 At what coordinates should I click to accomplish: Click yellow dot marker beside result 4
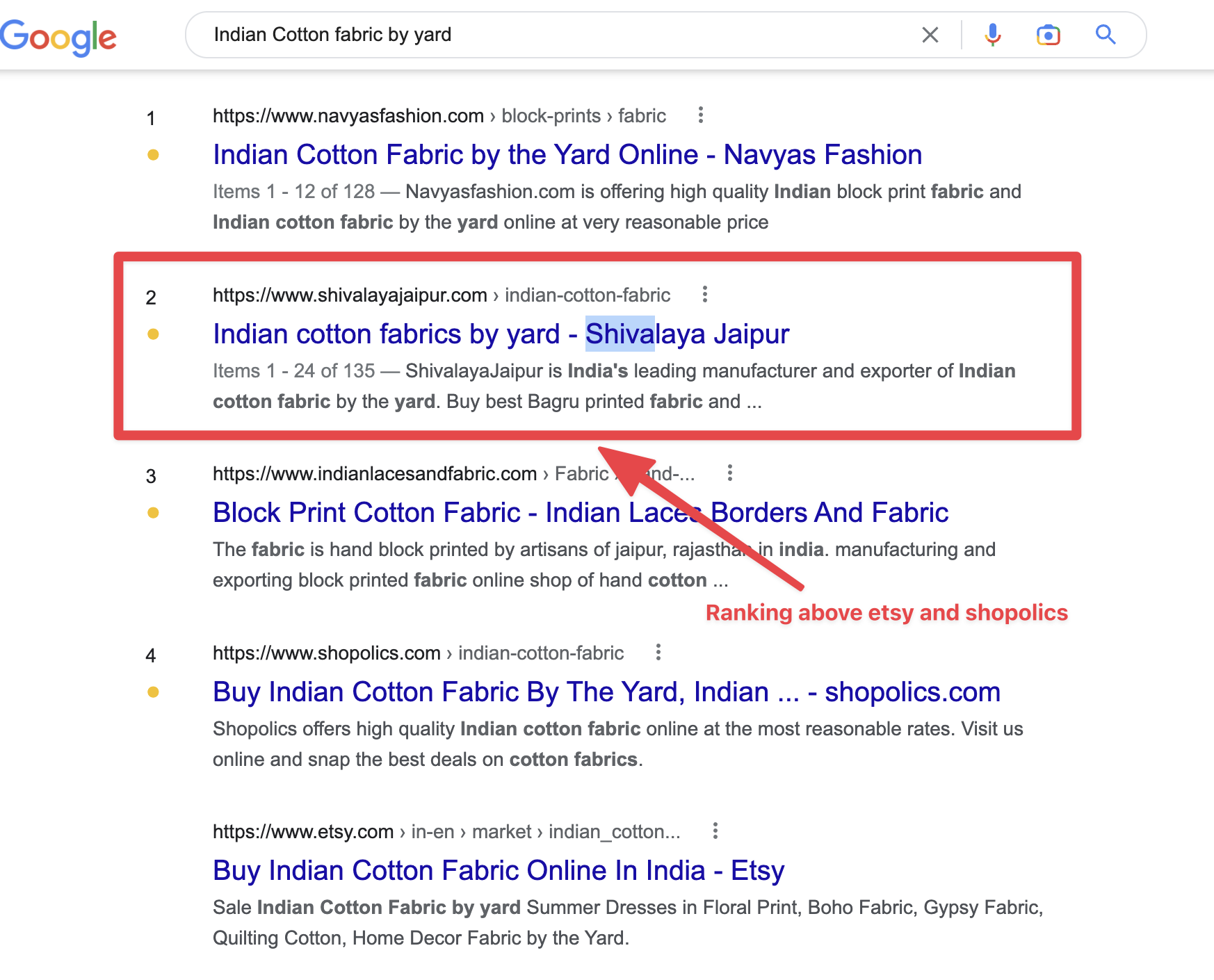click(x=153, y=692)
